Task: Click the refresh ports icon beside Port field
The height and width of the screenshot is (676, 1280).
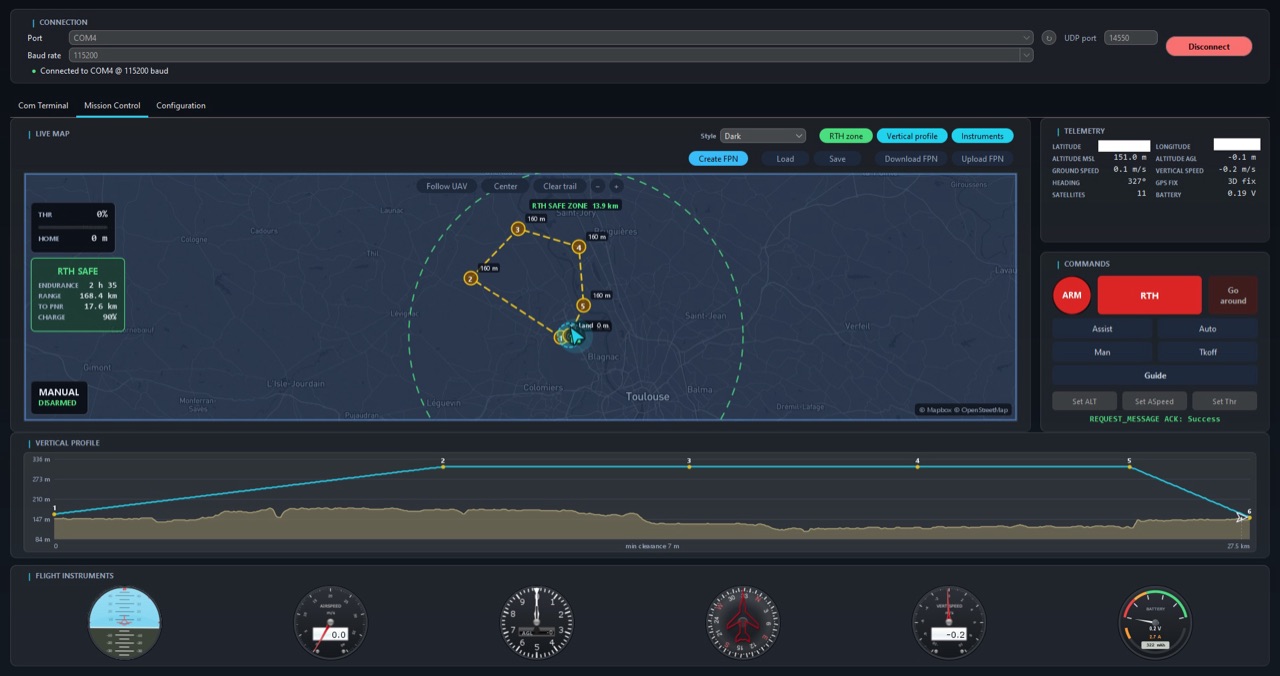Action: click(1048, 38)
